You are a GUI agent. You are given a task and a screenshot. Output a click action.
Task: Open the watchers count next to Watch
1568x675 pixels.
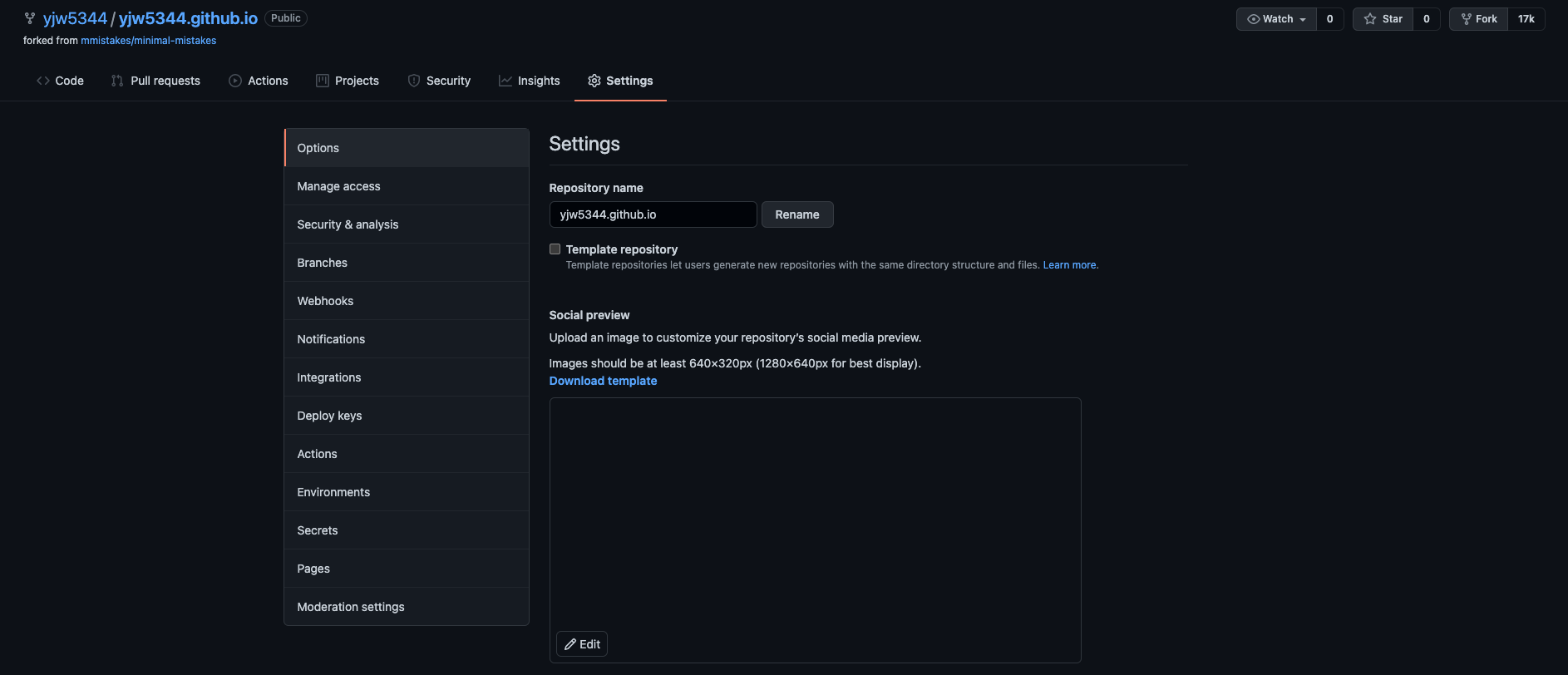1330,19
